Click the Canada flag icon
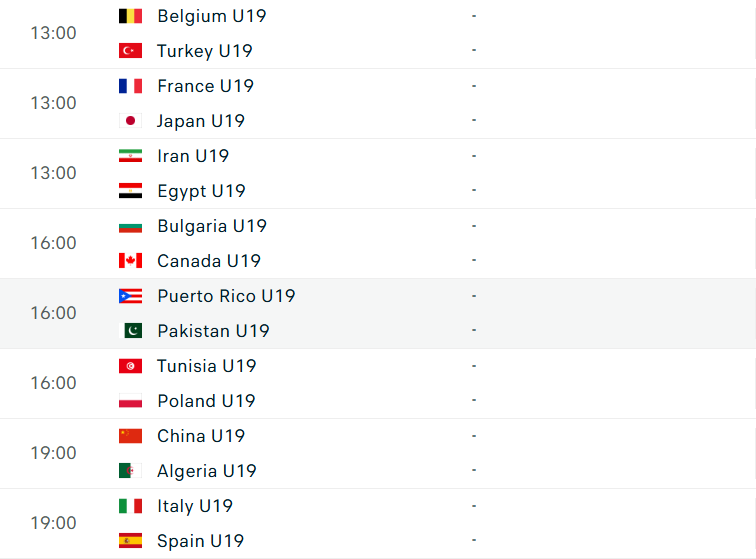Image resolution: width=756 pixels, height=559 pixels. [x=130, y=261]
